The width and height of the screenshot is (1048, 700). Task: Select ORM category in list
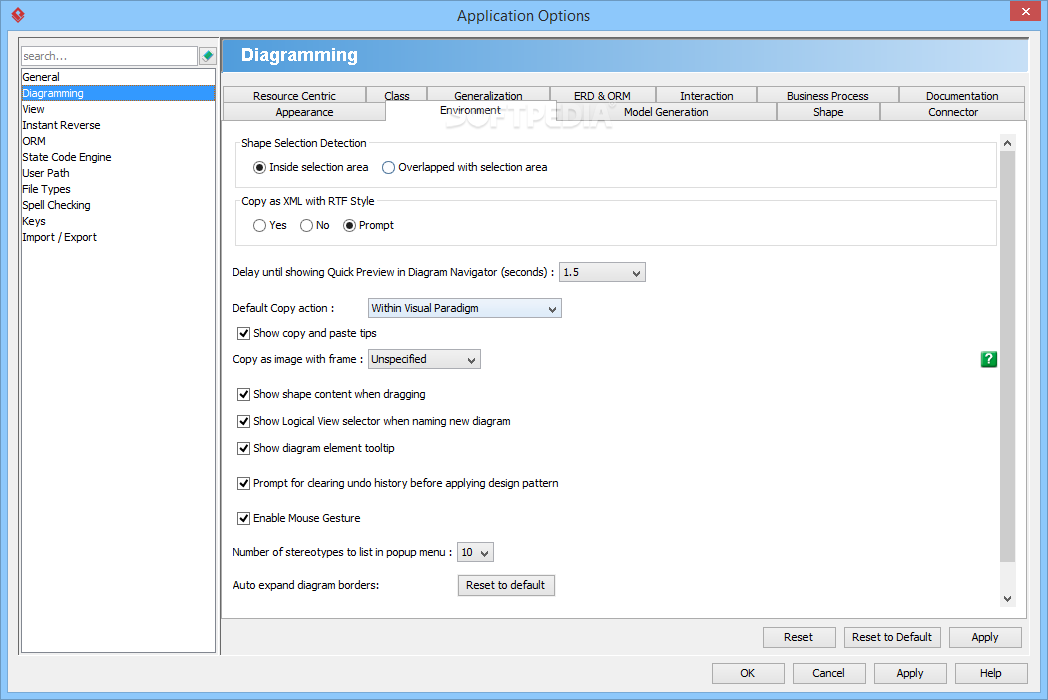(118, 141)
